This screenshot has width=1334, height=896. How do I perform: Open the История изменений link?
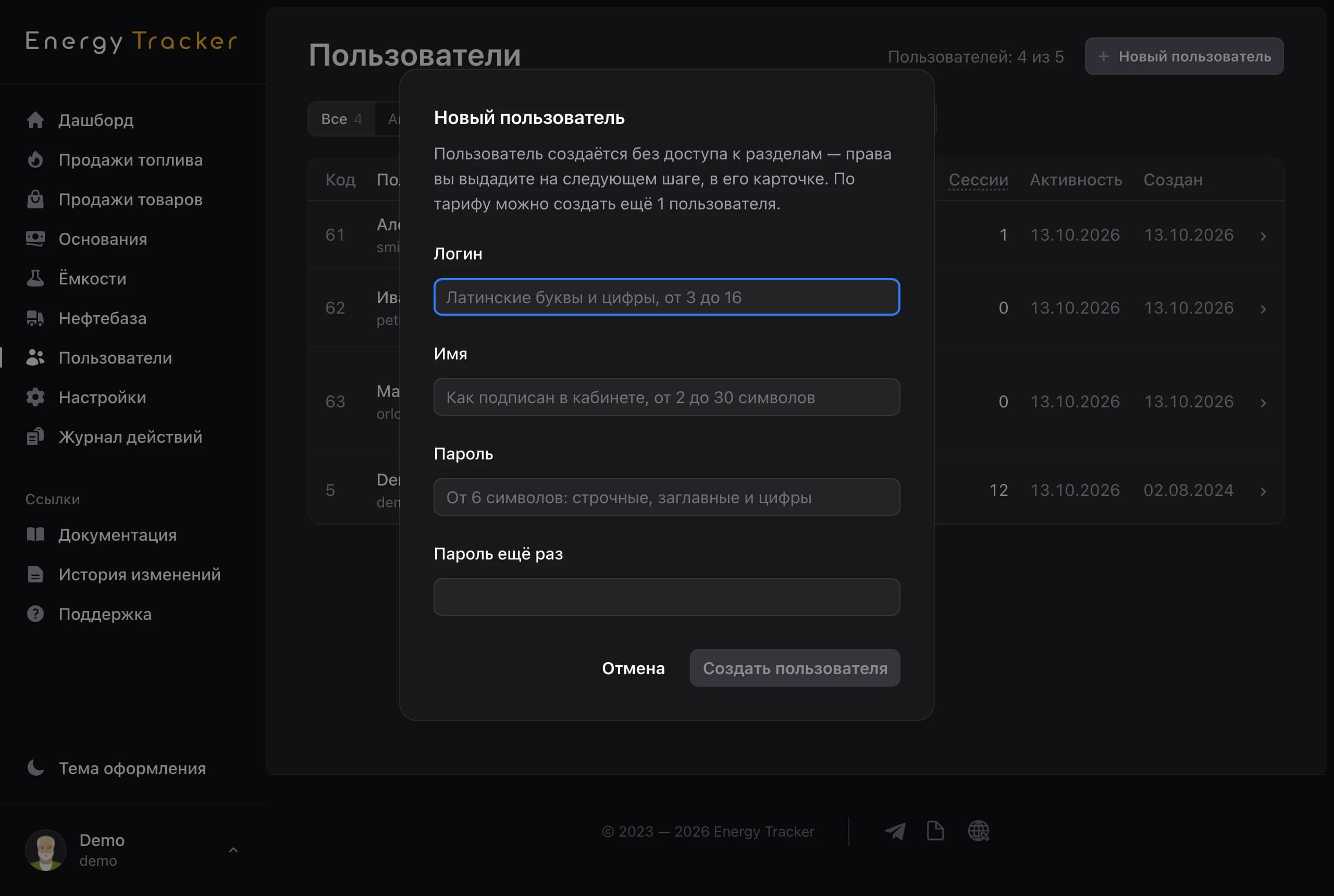[x=140, y=574]
